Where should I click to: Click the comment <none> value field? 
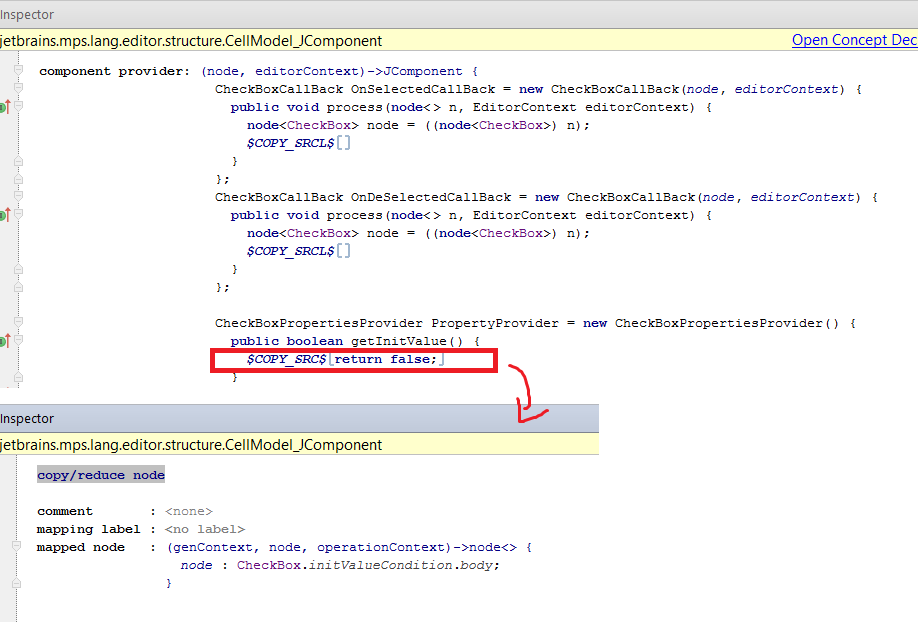click(188, 511)
